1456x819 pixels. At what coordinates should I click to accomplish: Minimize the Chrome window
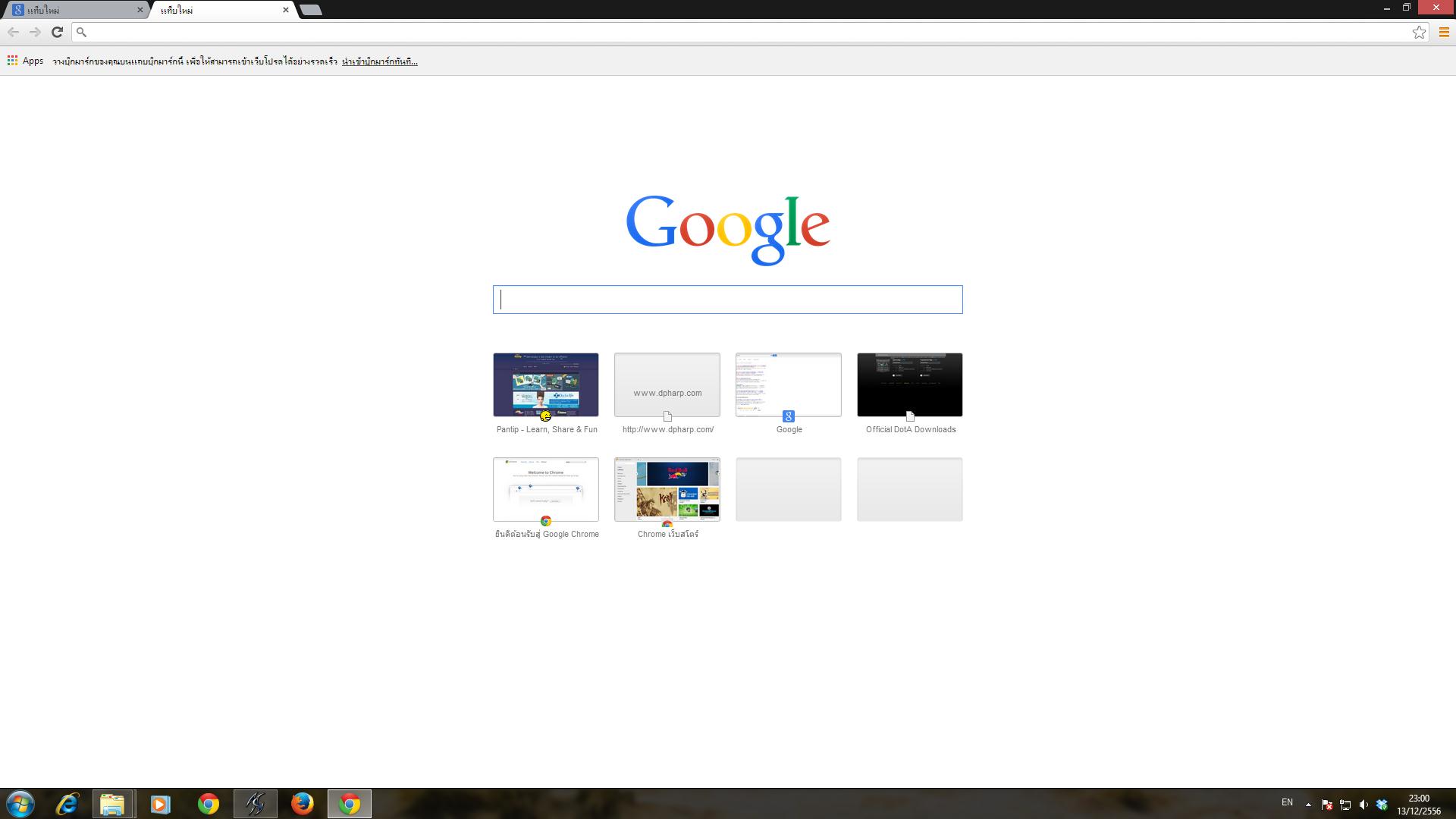tap(1386, 8)
